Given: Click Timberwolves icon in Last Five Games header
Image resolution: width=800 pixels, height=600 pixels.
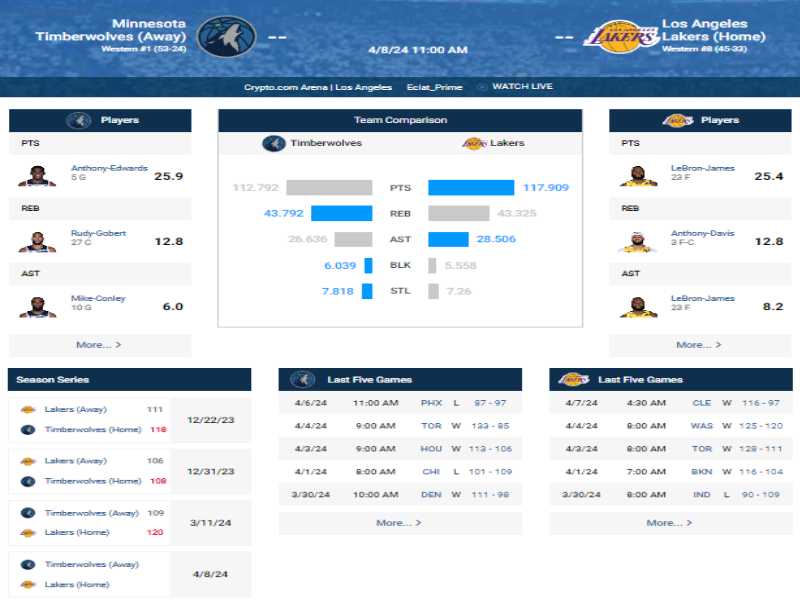Looking at the screenshot, I should [x=303, y=380].
